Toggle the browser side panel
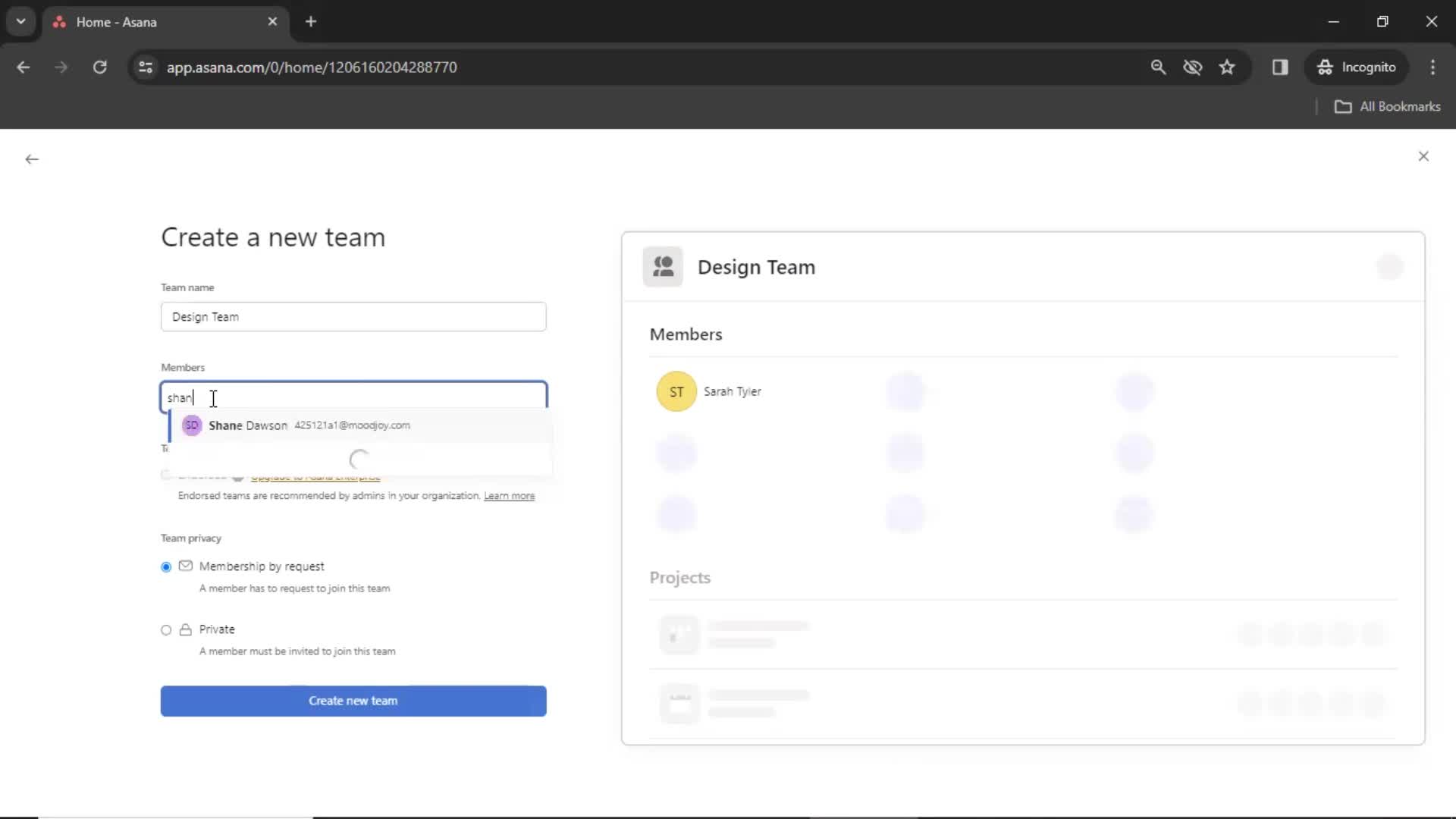Image resolution: width=1456 pixels, height=819 pixels. (1280, 67)
